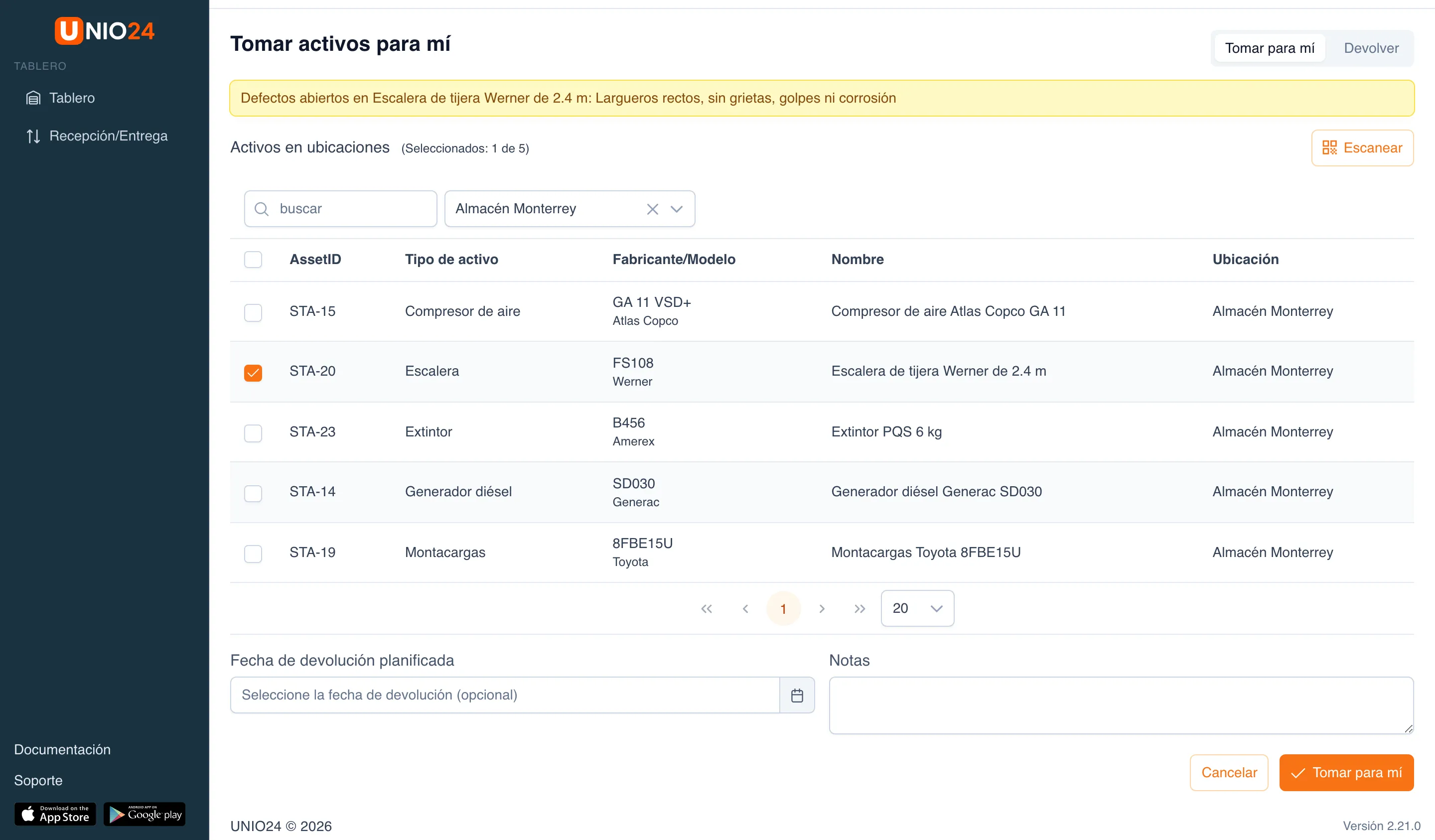The image size is (1435, 840).
Task: Click the Cancelar button
Action: point(1229,773)
